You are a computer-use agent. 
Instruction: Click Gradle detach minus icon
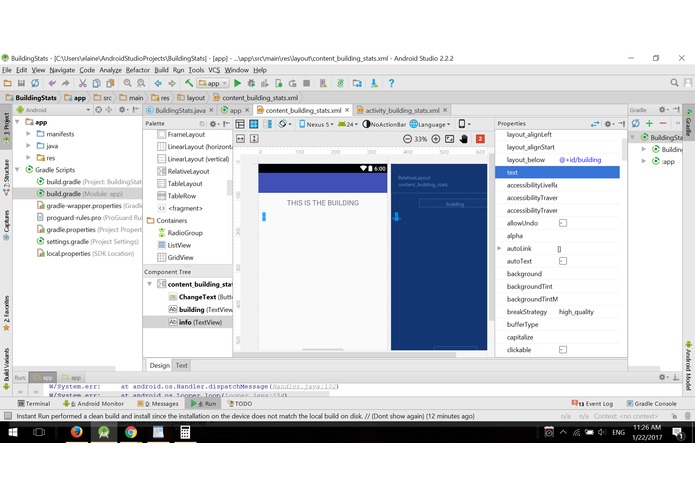pyautogui.click(x=663, y=123)
